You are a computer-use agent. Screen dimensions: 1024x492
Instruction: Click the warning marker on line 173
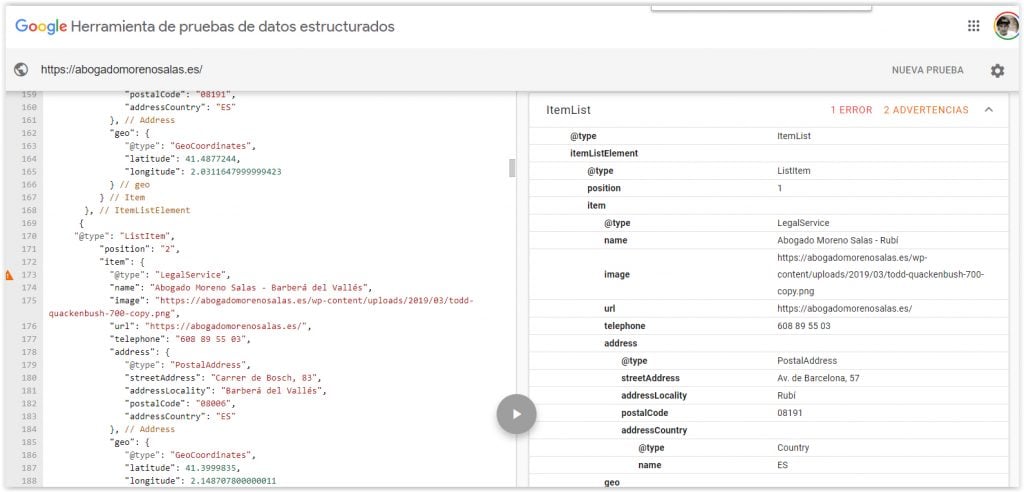pyautogui.click(x=8, y=275)
